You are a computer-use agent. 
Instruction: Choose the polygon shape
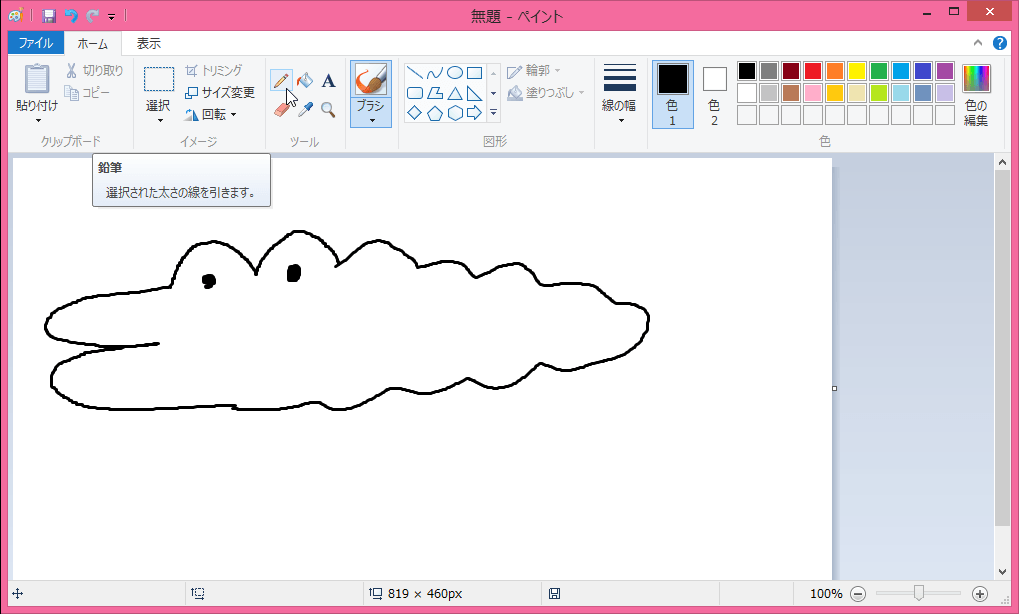[x=435, y=93]
